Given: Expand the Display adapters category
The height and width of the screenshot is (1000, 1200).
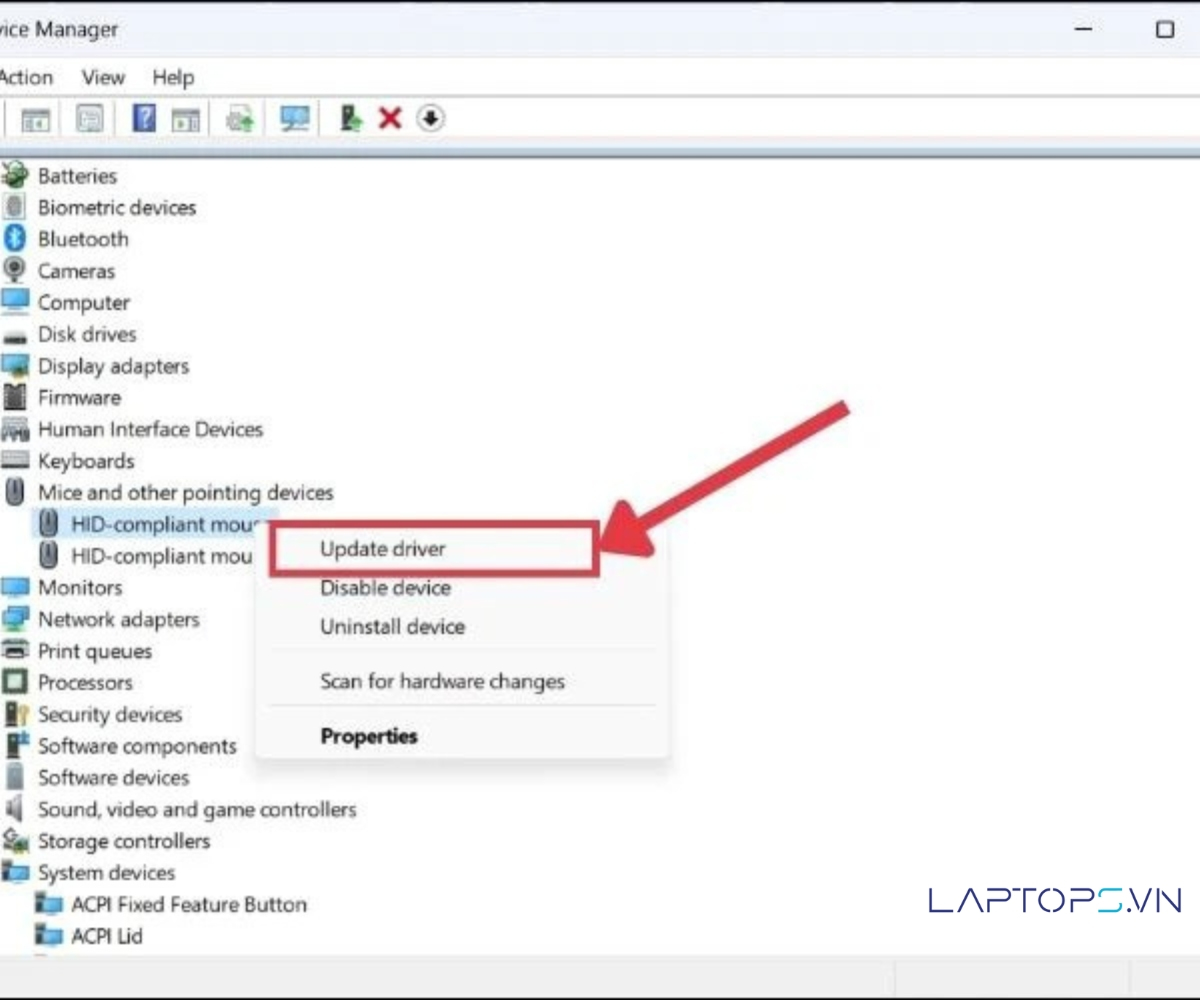Looking at the screenshot, I should 113,366.
